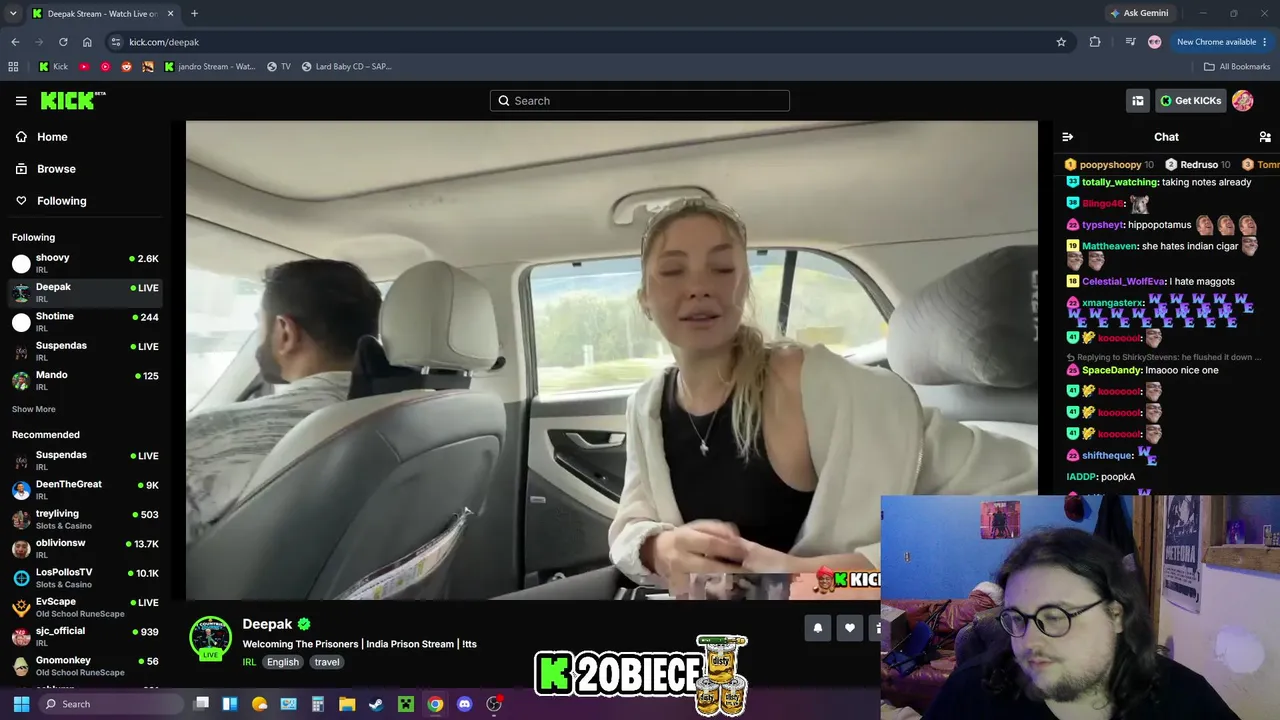Open LosPollosTV in Recommended list
The height and width of the screenshot is (720, 1280).
pos(85,578)
